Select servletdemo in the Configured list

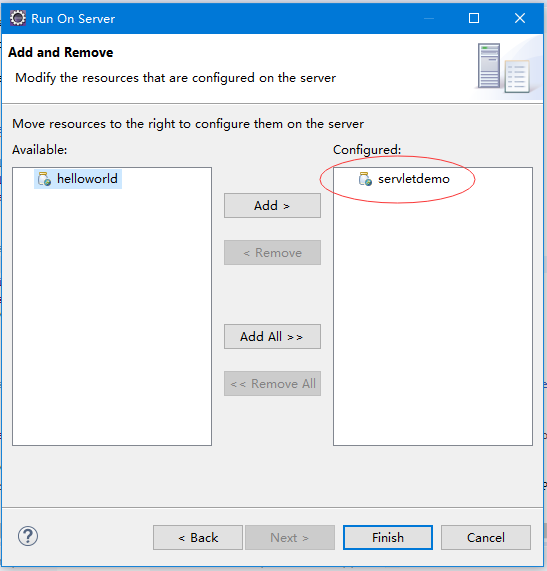coord(404,179)
